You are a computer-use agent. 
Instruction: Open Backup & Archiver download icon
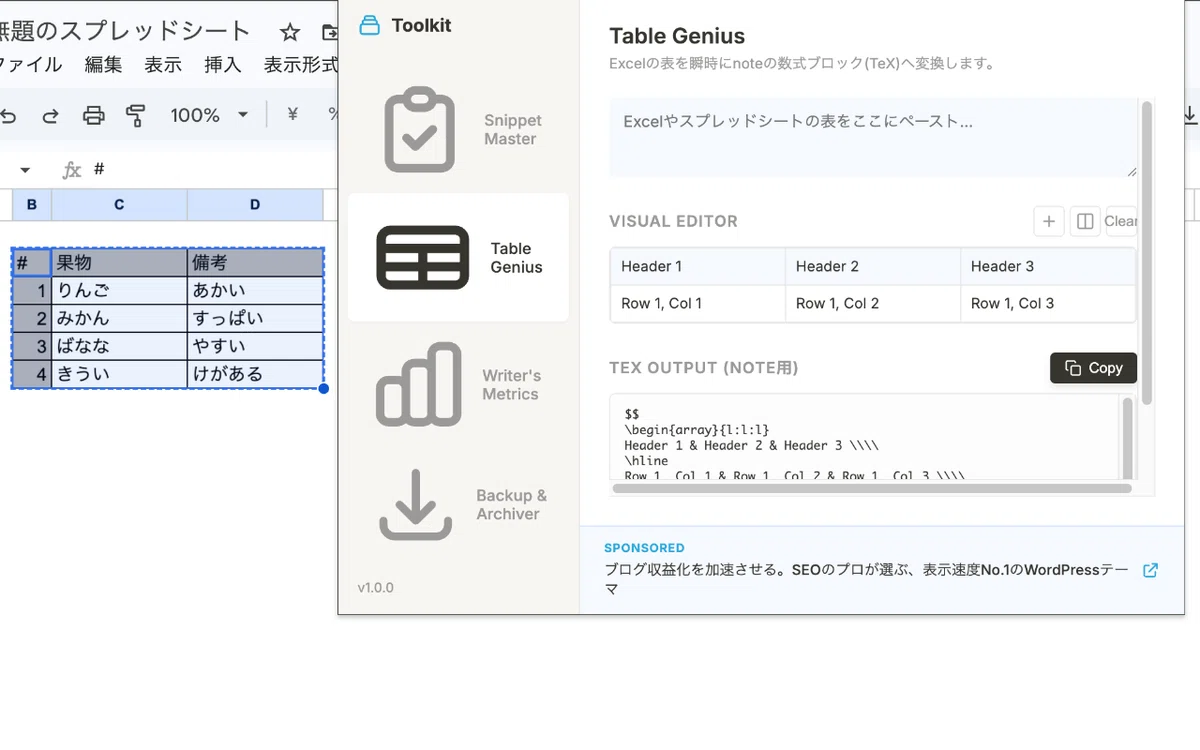[416, 505]
